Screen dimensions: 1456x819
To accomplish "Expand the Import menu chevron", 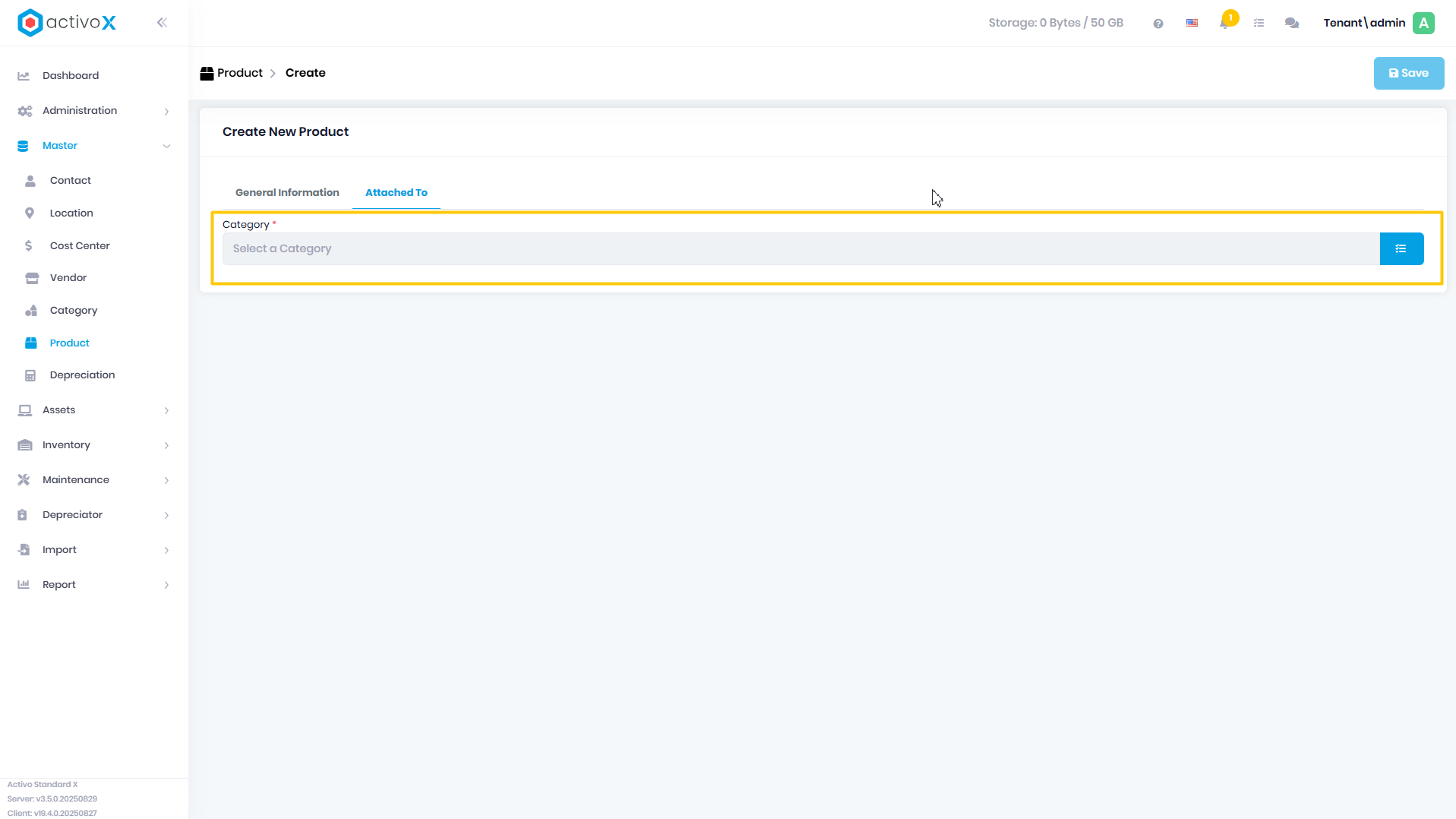I will pyautogui.click(x=166, y=551).
